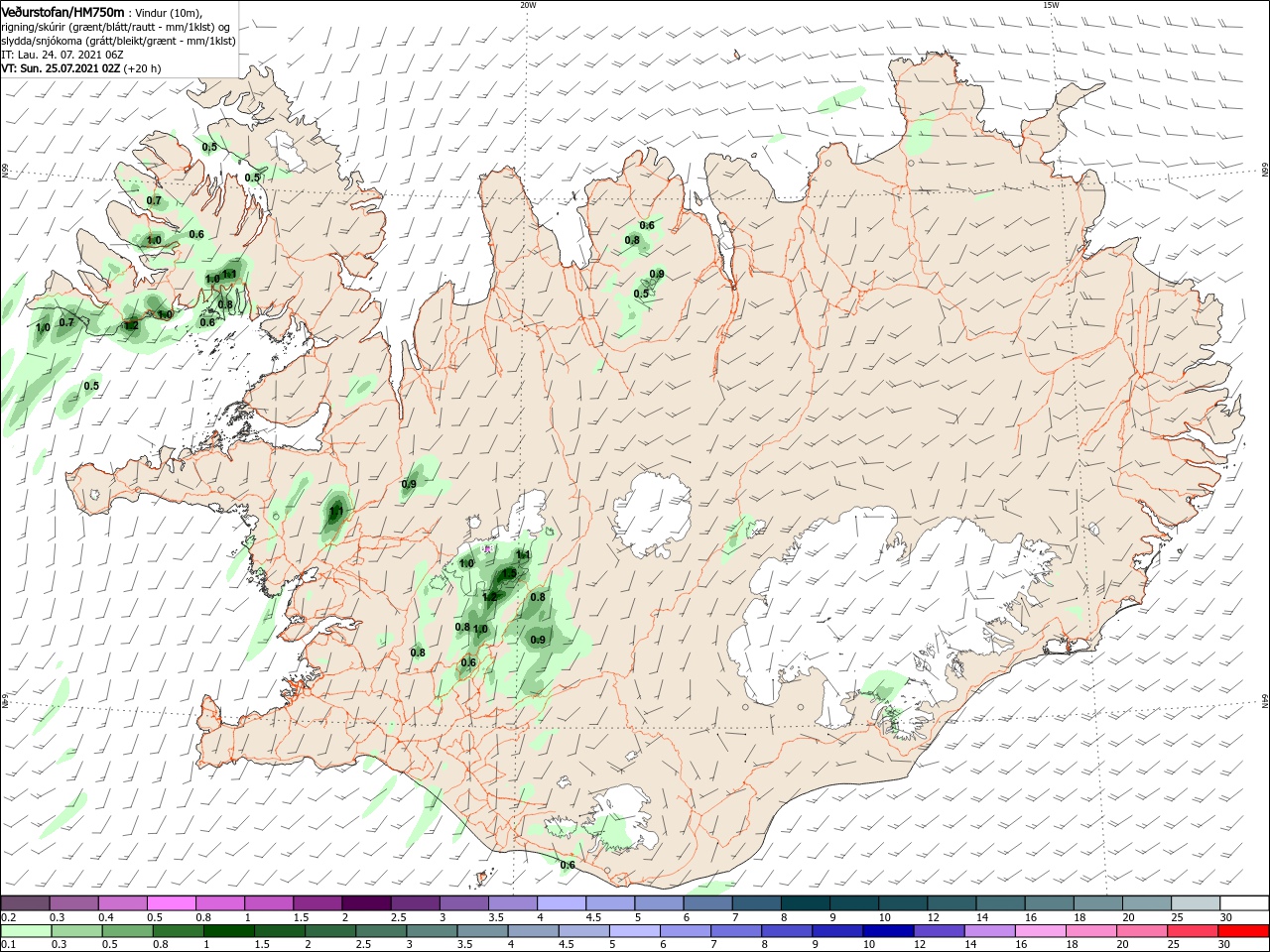Pick the dark purple snow swatch for 2–2.5
The width and height of the screenshot is (1270, 952).
click(365, 903)
